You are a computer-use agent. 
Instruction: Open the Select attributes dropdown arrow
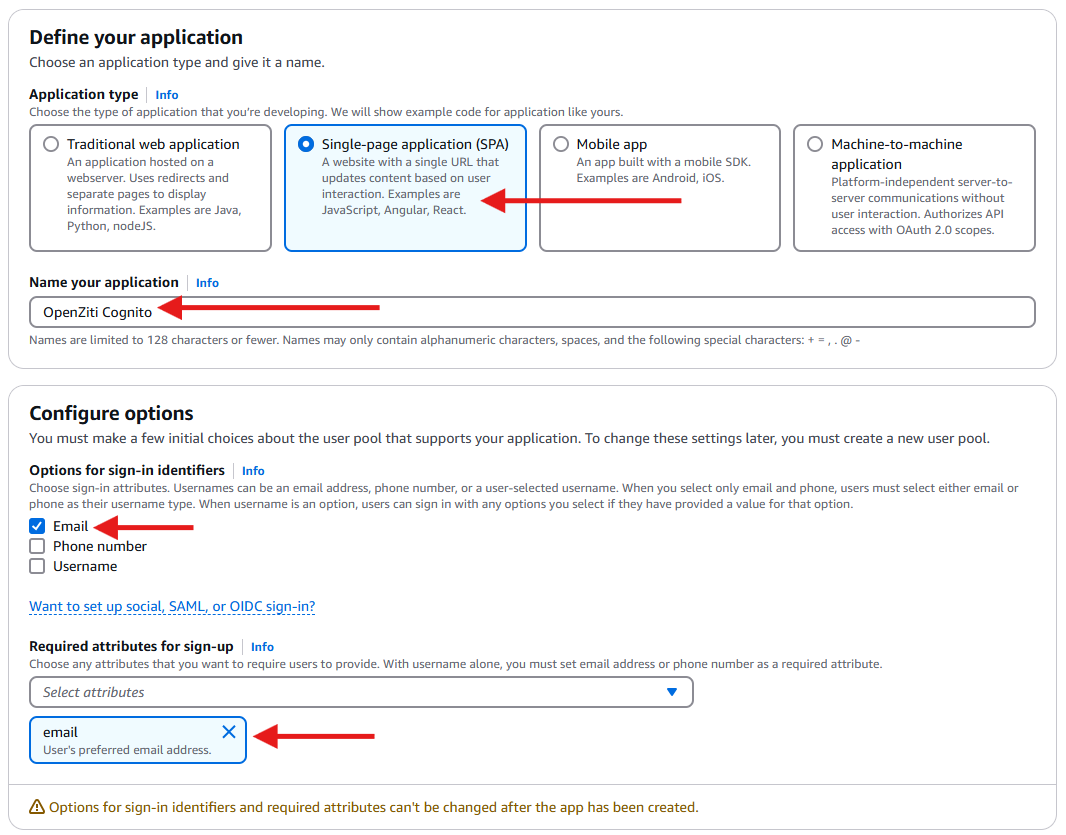[672, 691]
